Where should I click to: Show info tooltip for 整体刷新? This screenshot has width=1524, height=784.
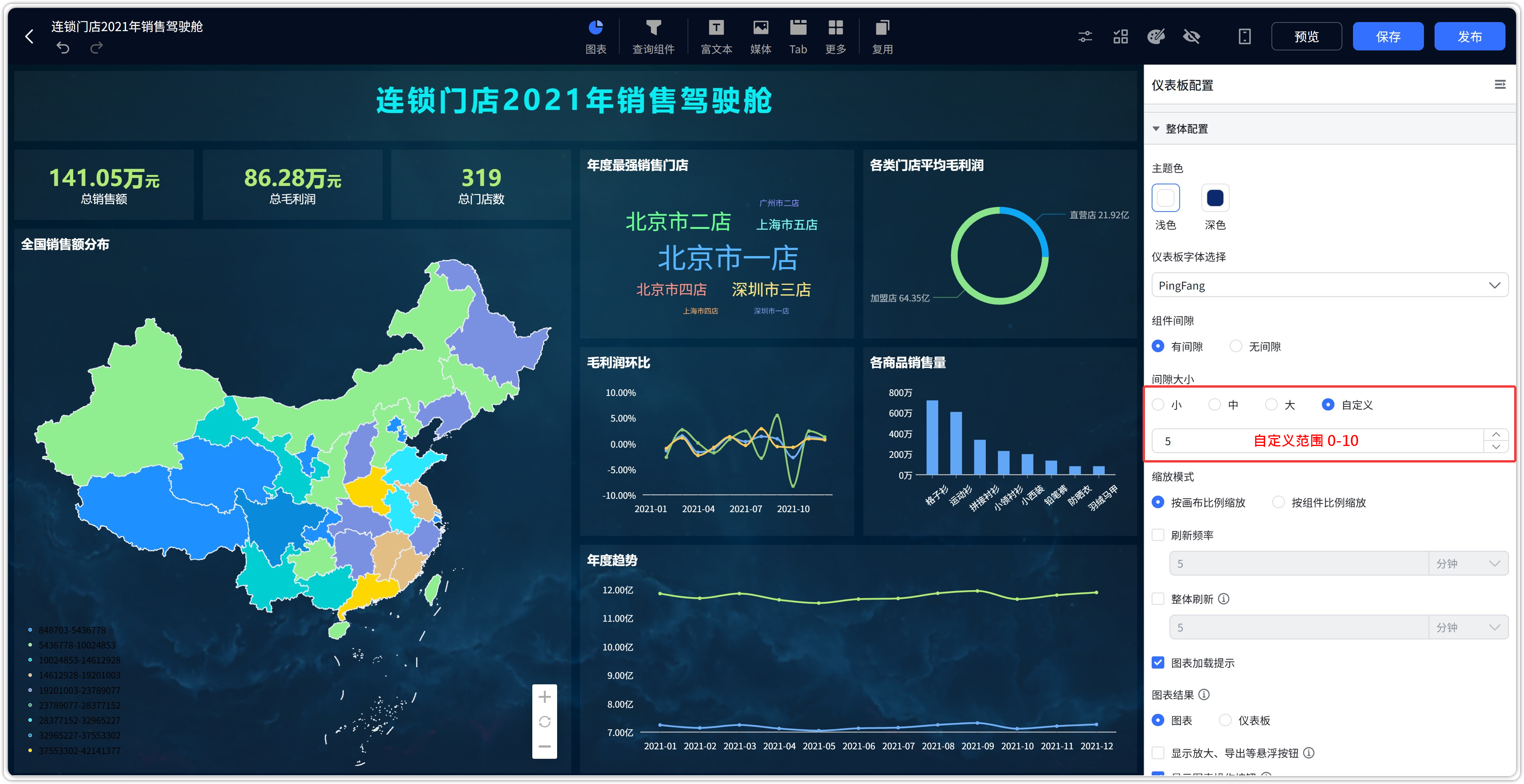(x=1224, y=599)
